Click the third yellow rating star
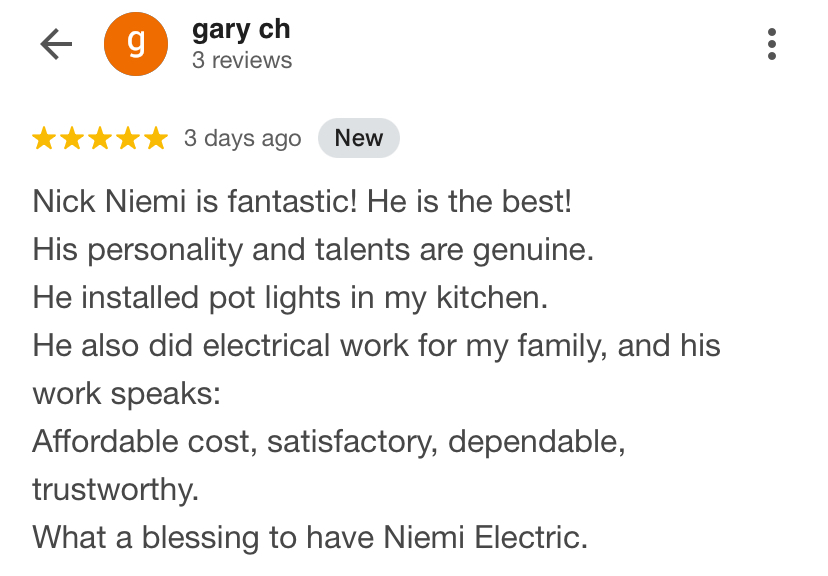Screen dimensions: 828x576 [x=100, y=139]
